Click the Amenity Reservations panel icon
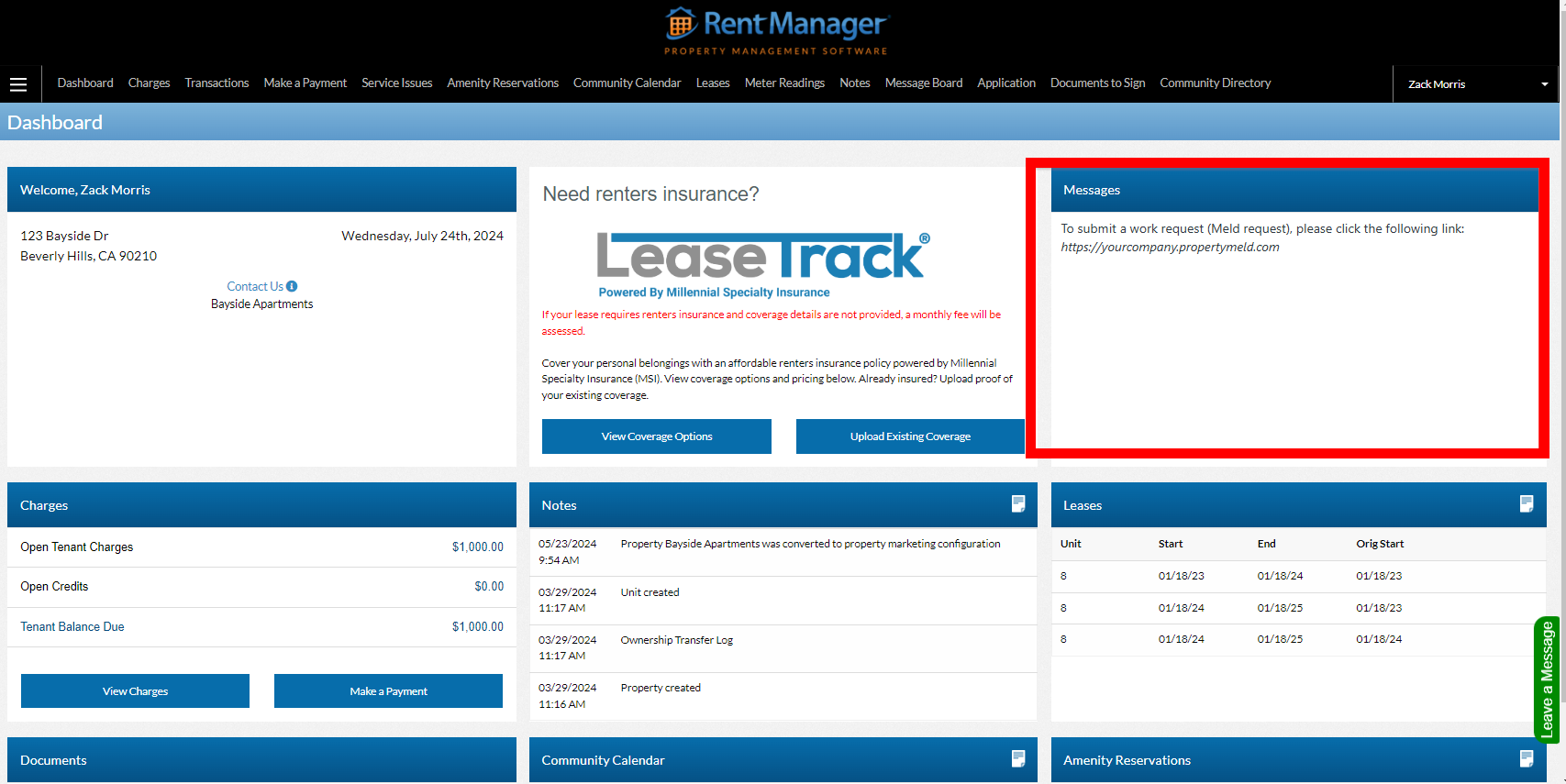 (1526, 758)
